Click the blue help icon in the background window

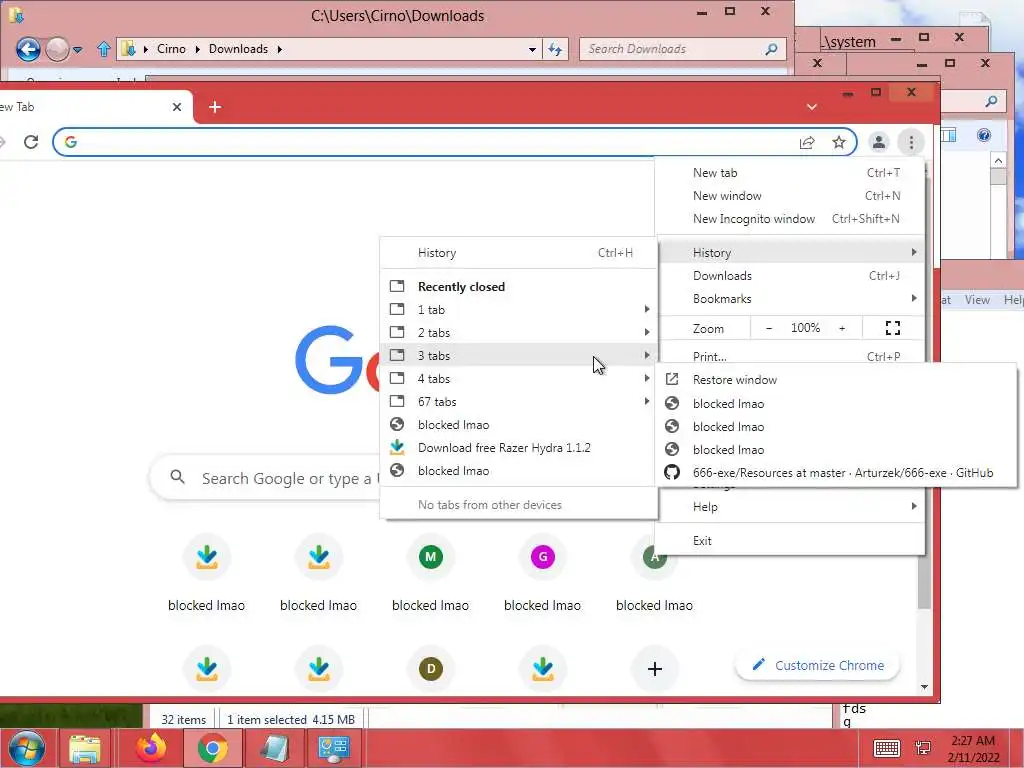click(984, 135)
